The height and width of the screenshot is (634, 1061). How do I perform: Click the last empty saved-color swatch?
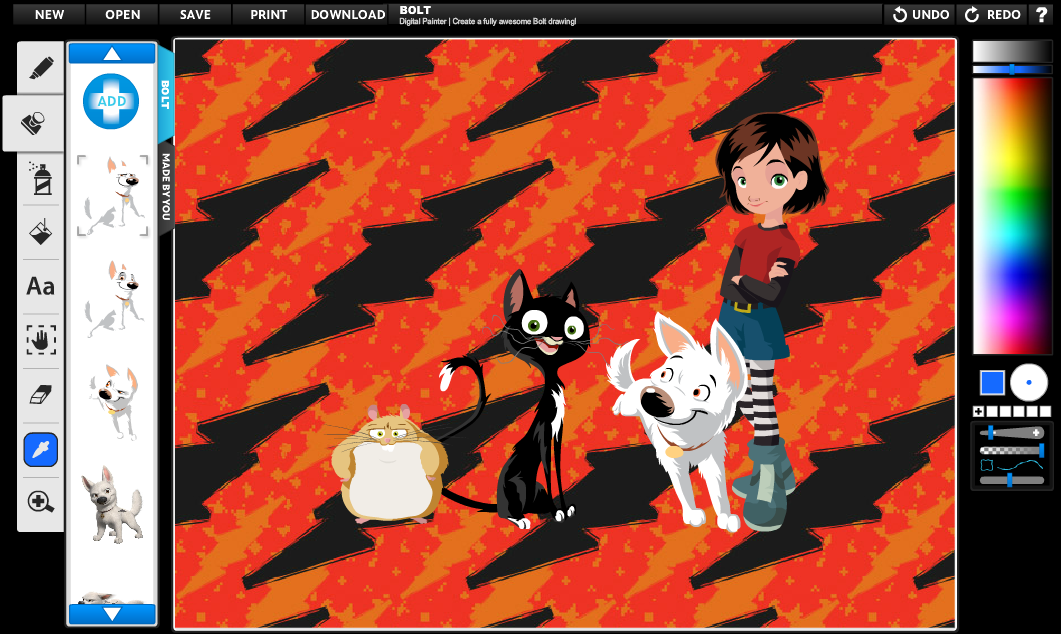tap(1045, 411)
